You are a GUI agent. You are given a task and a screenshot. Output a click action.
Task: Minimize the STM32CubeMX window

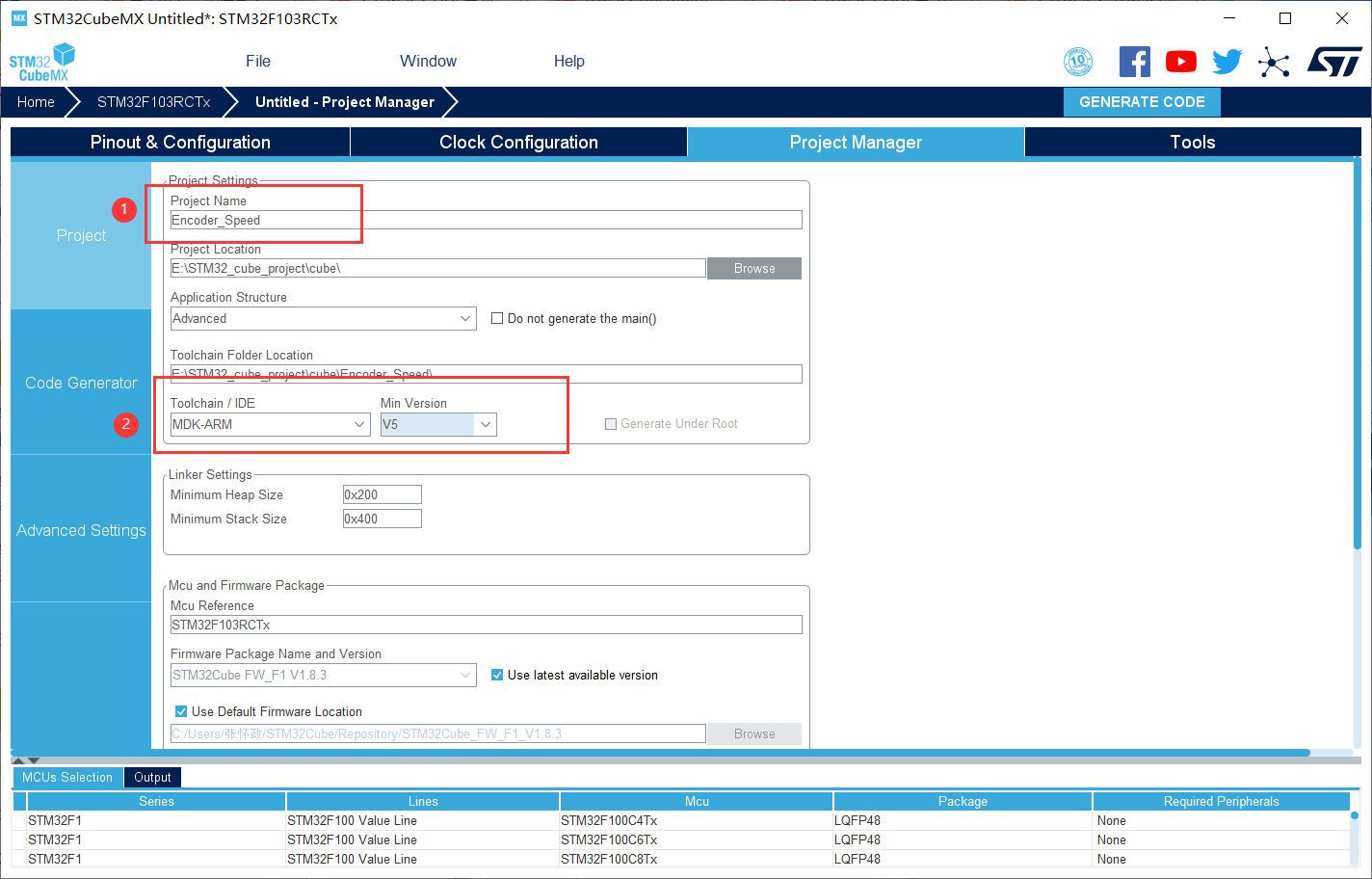click(x=1228, y=18)
